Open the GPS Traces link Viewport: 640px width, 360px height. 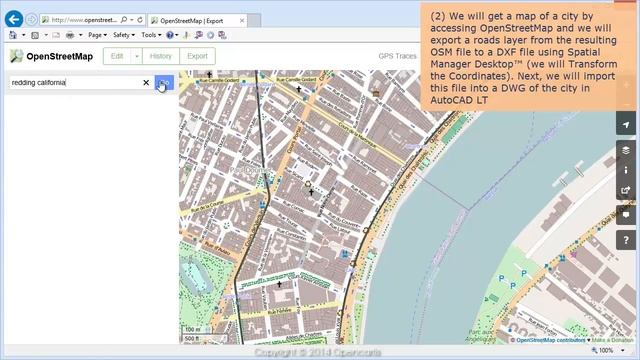(x=397, y=56)
